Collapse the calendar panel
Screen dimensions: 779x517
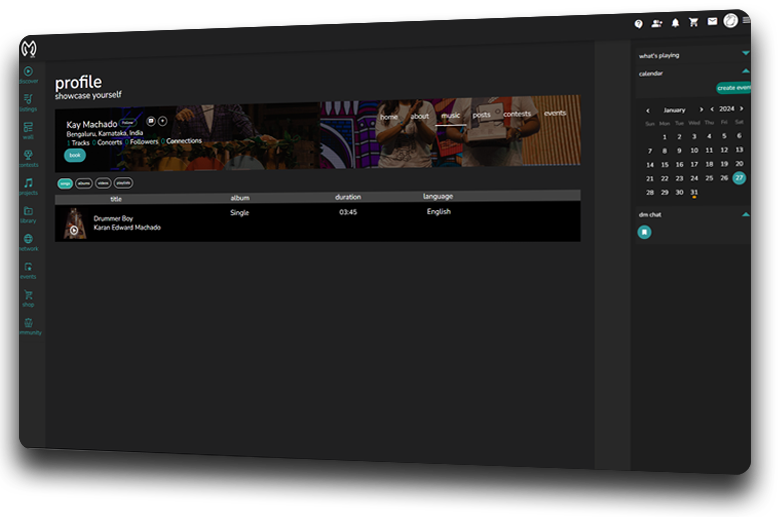coord(745,71)
